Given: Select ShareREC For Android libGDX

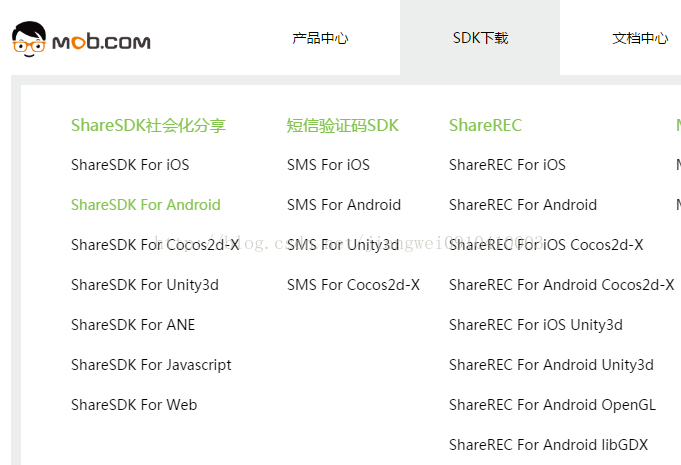Looking at the screenshot, I should [x=549, y=445].
